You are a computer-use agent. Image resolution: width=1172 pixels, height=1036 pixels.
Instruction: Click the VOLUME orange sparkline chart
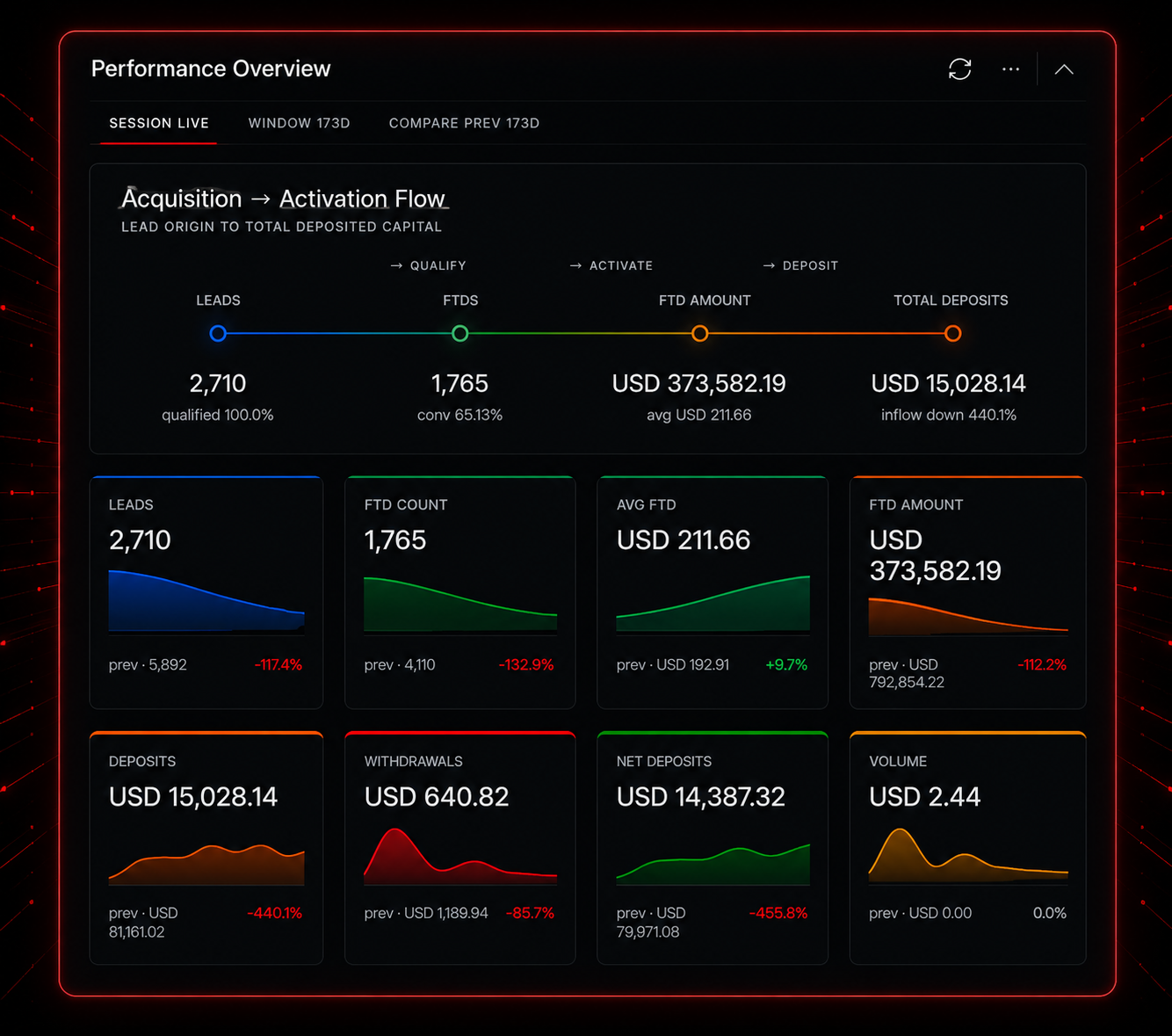point(968,856)
